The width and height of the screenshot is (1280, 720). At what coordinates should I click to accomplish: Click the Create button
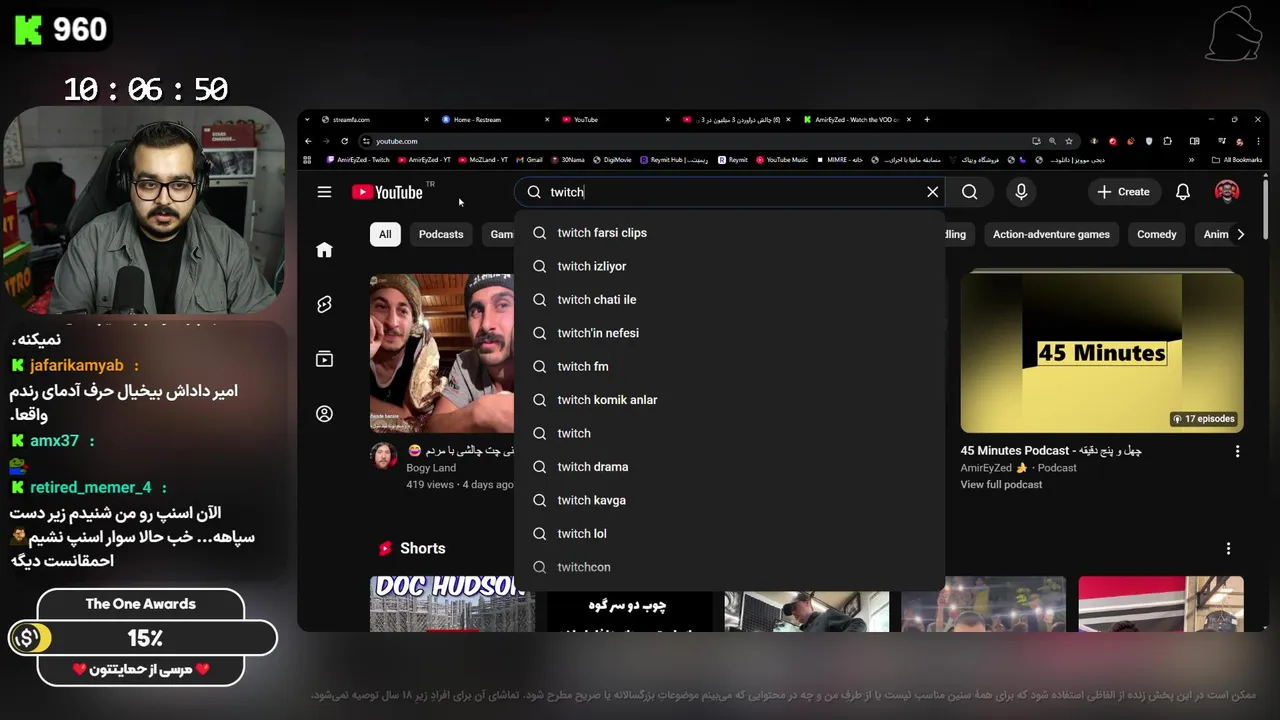1123,192
